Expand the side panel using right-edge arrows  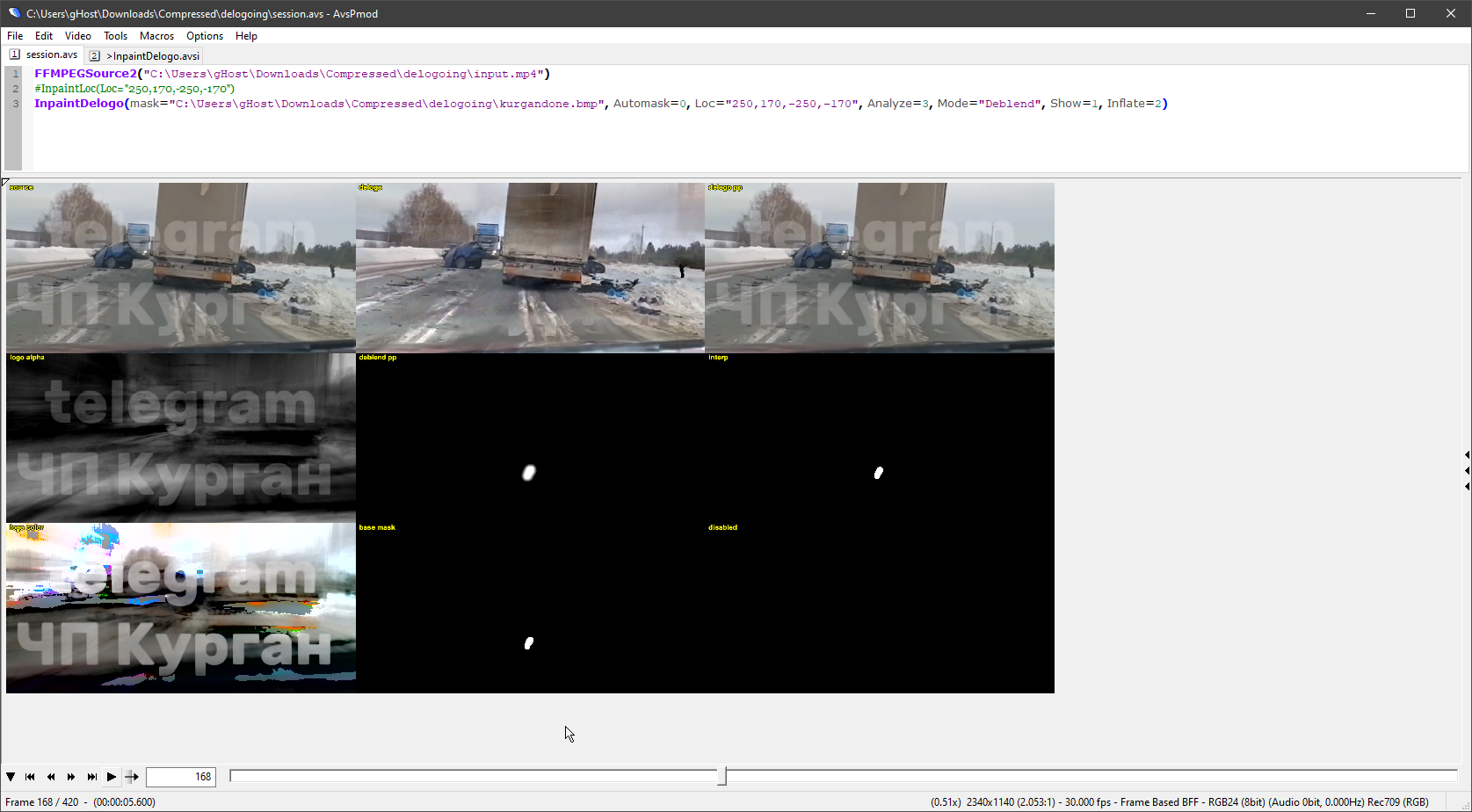coord(1467,471)
